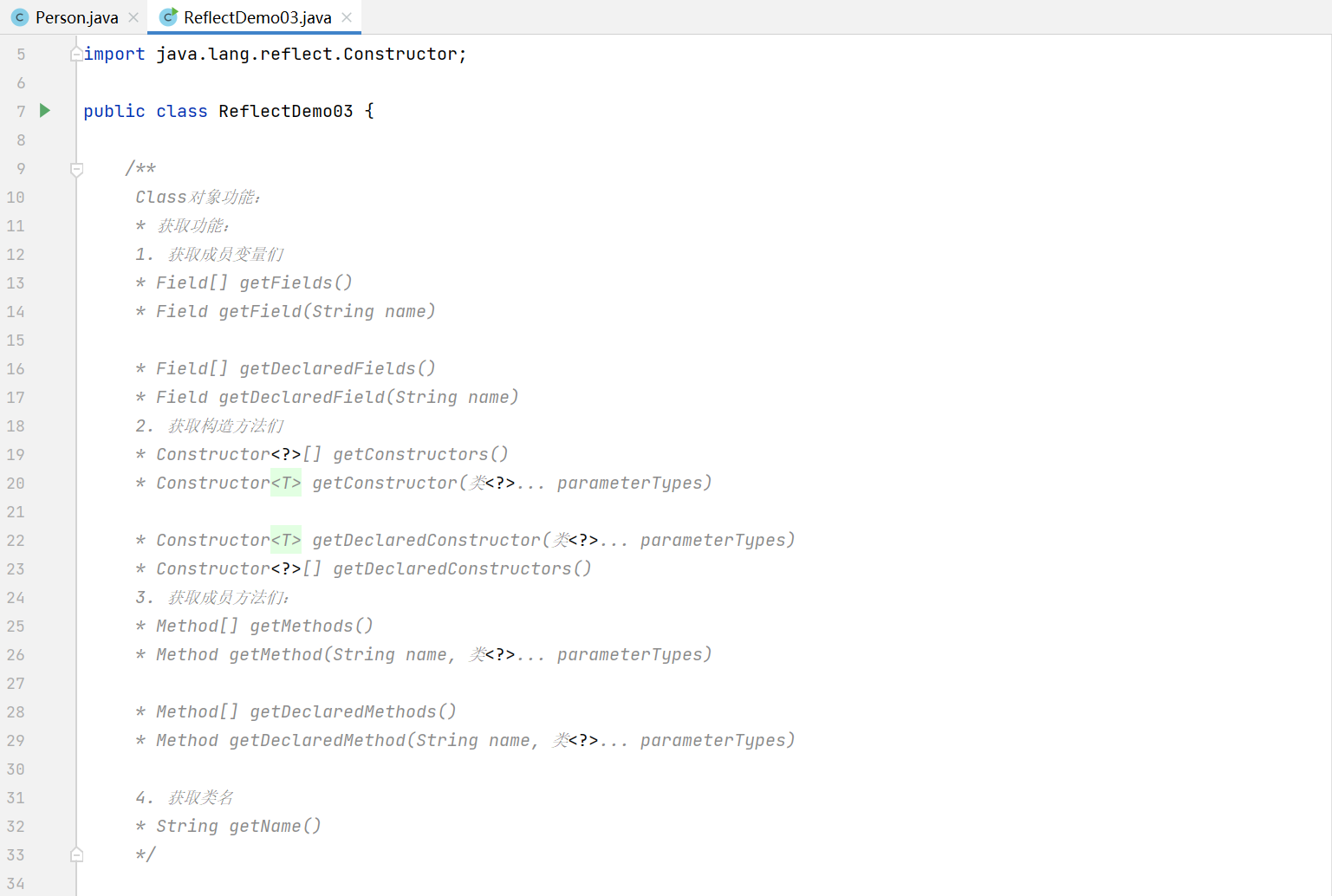The width and height of the screenshot is (1332, 896).
Task: Click 'getMethod(String name,' on line 26
Action: [x=342, y=654]
